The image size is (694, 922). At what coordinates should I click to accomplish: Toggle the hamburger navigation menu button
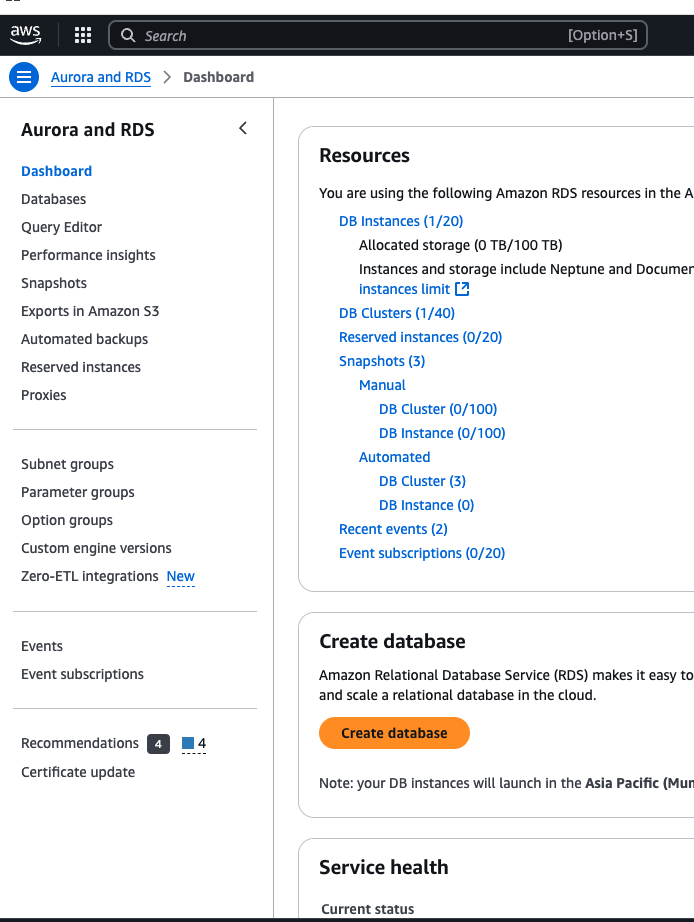[x=24, y=77]
